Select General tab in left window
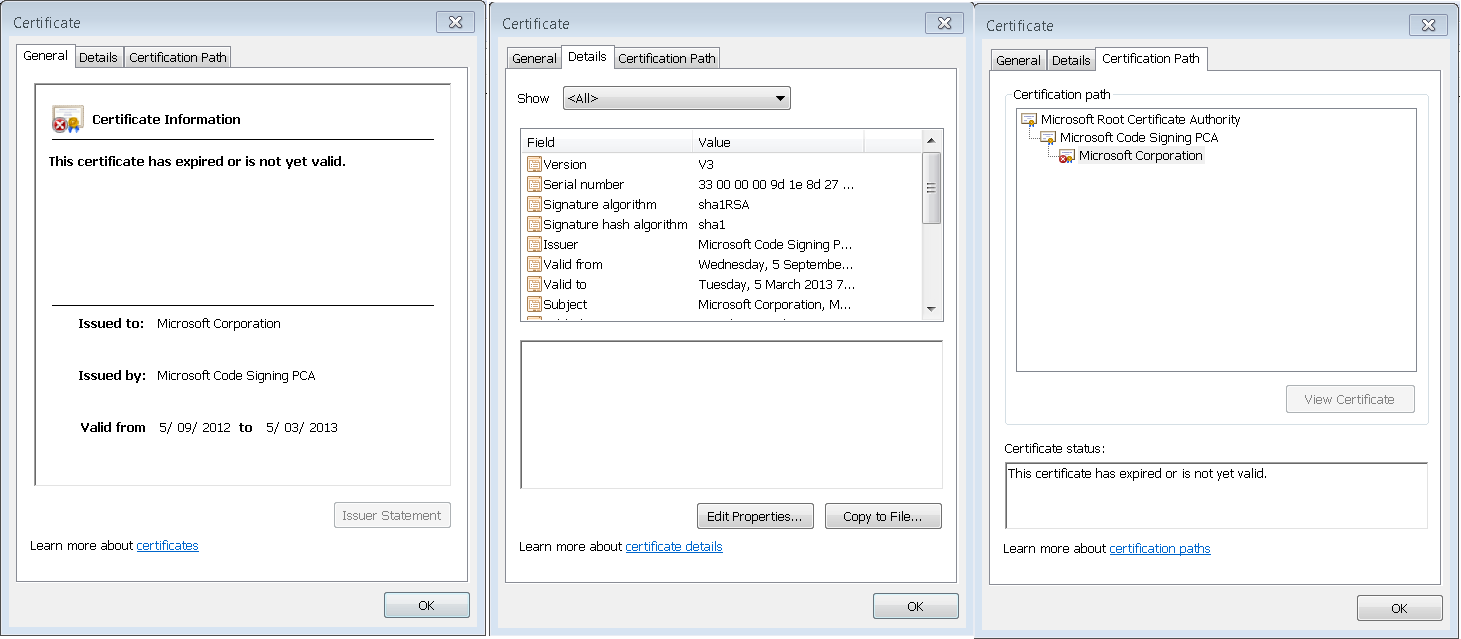The height and width of the screenshot is (639, 1461). (x=46, y=56)
